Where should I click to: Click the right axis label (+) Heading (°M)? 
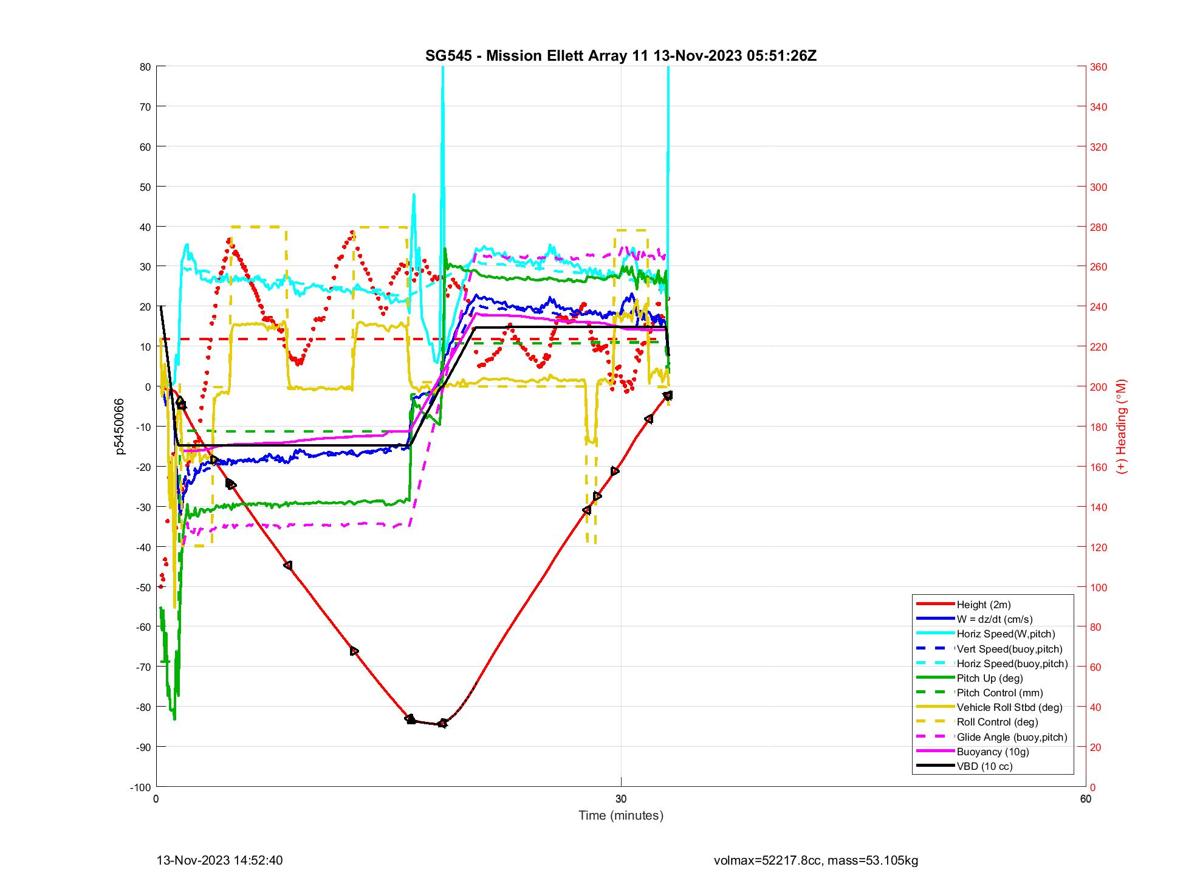click(x=1122, y=426)
